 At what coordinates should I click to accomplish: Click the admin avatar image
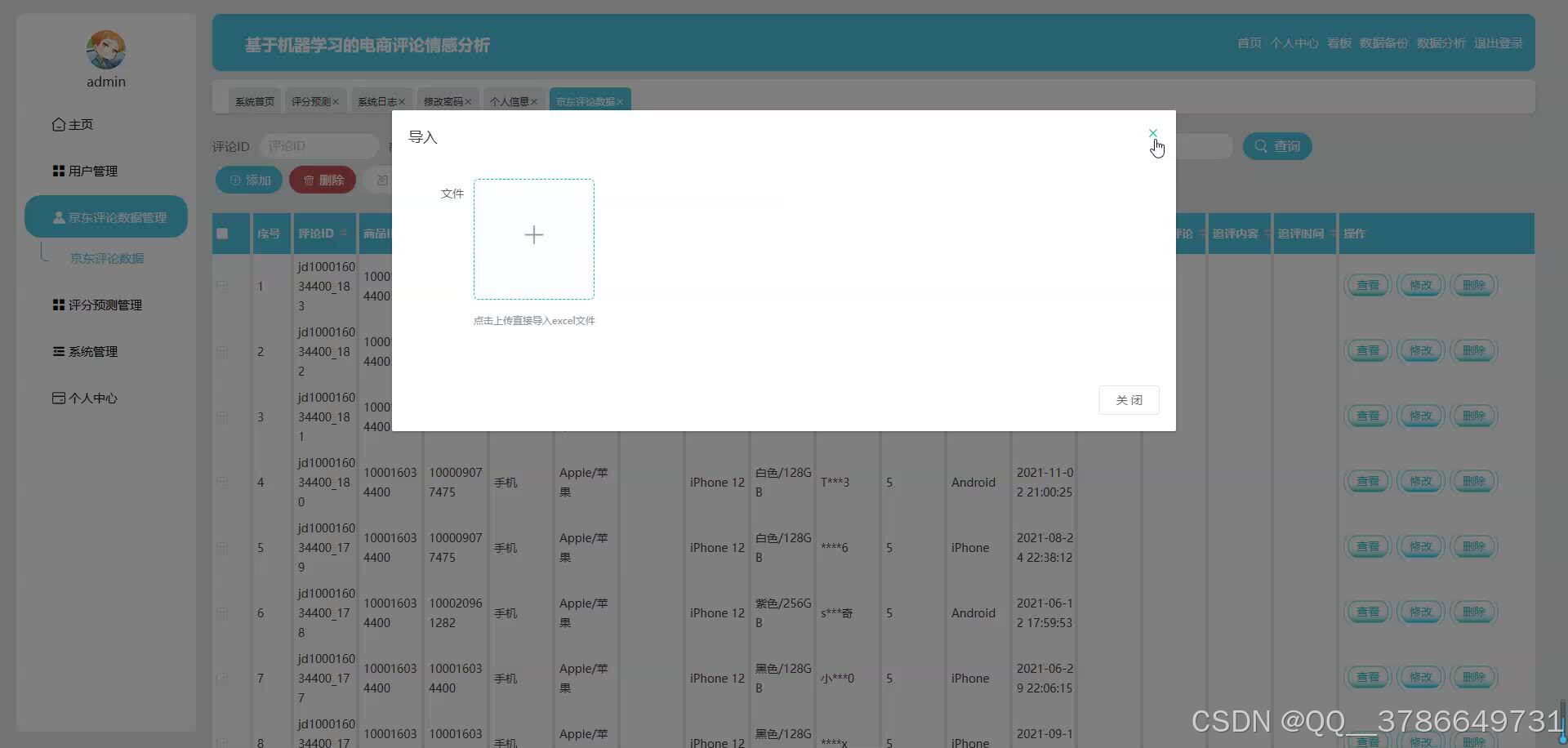point(106,50)
